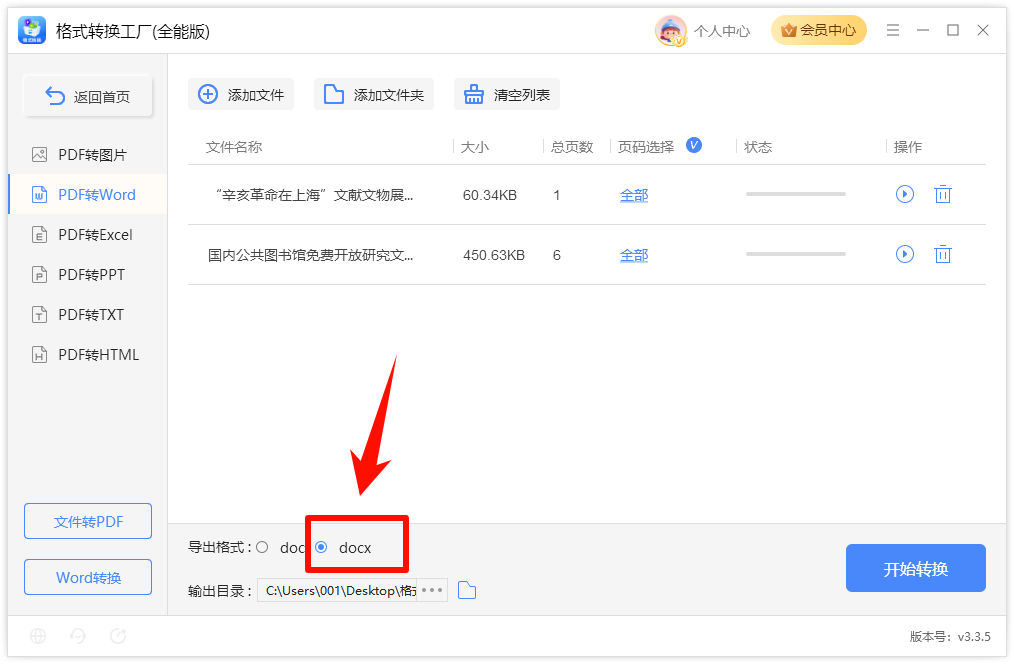The height and width of the screenshot is (664, 1014).
Task: Select PDF转Word in sidebar
Action: click(x=87, y=195)
